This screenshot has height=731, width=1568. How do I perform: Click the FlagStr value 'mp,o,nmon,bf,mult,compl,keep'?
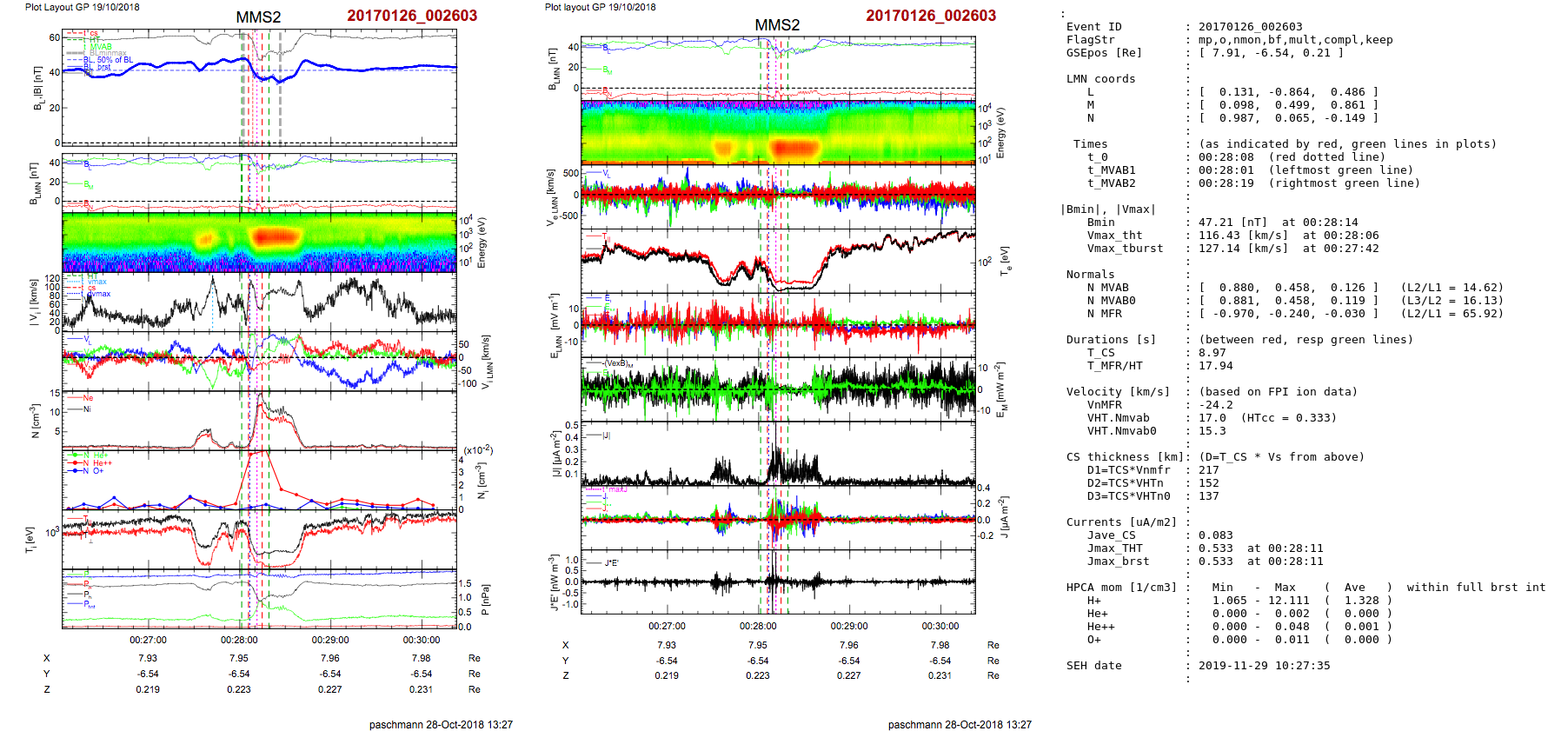(x=1296, y=40)
